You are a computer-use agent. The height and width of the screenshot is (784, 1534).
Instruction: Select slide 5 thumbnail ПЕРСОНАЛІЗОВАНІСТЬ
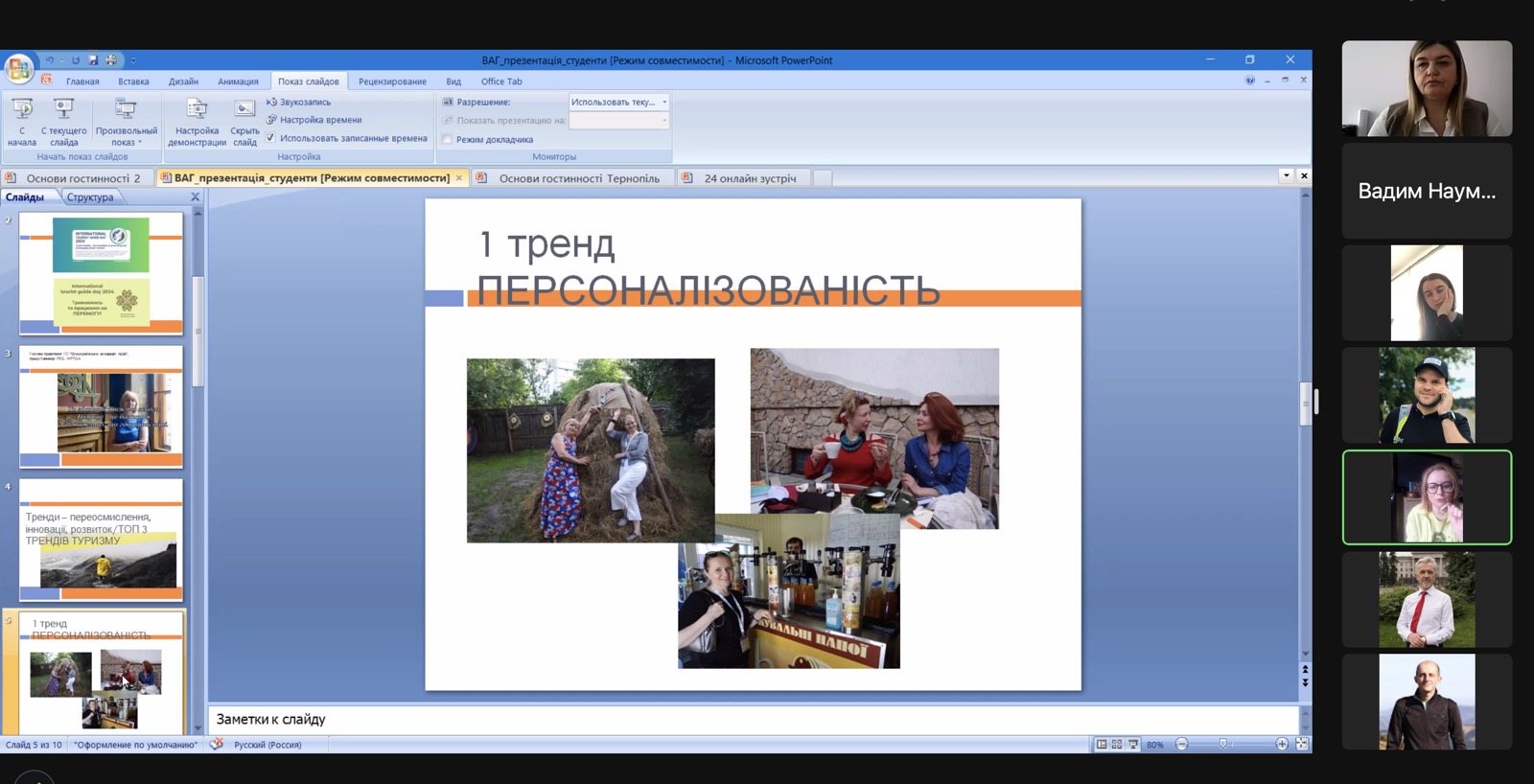tap(101, 673)
